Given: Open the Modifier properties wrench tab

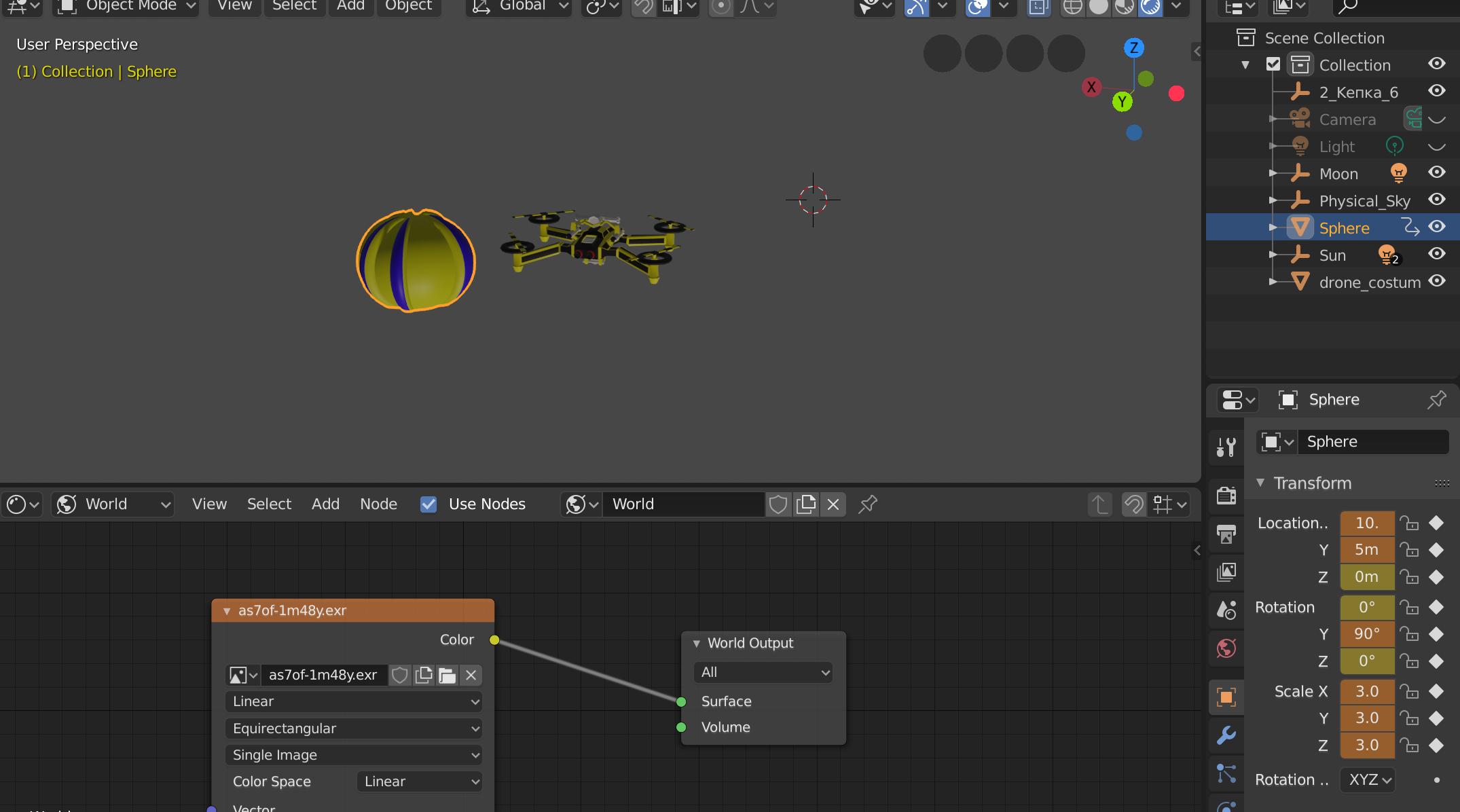Looking at the screenshot, I should coord(1226,735).
